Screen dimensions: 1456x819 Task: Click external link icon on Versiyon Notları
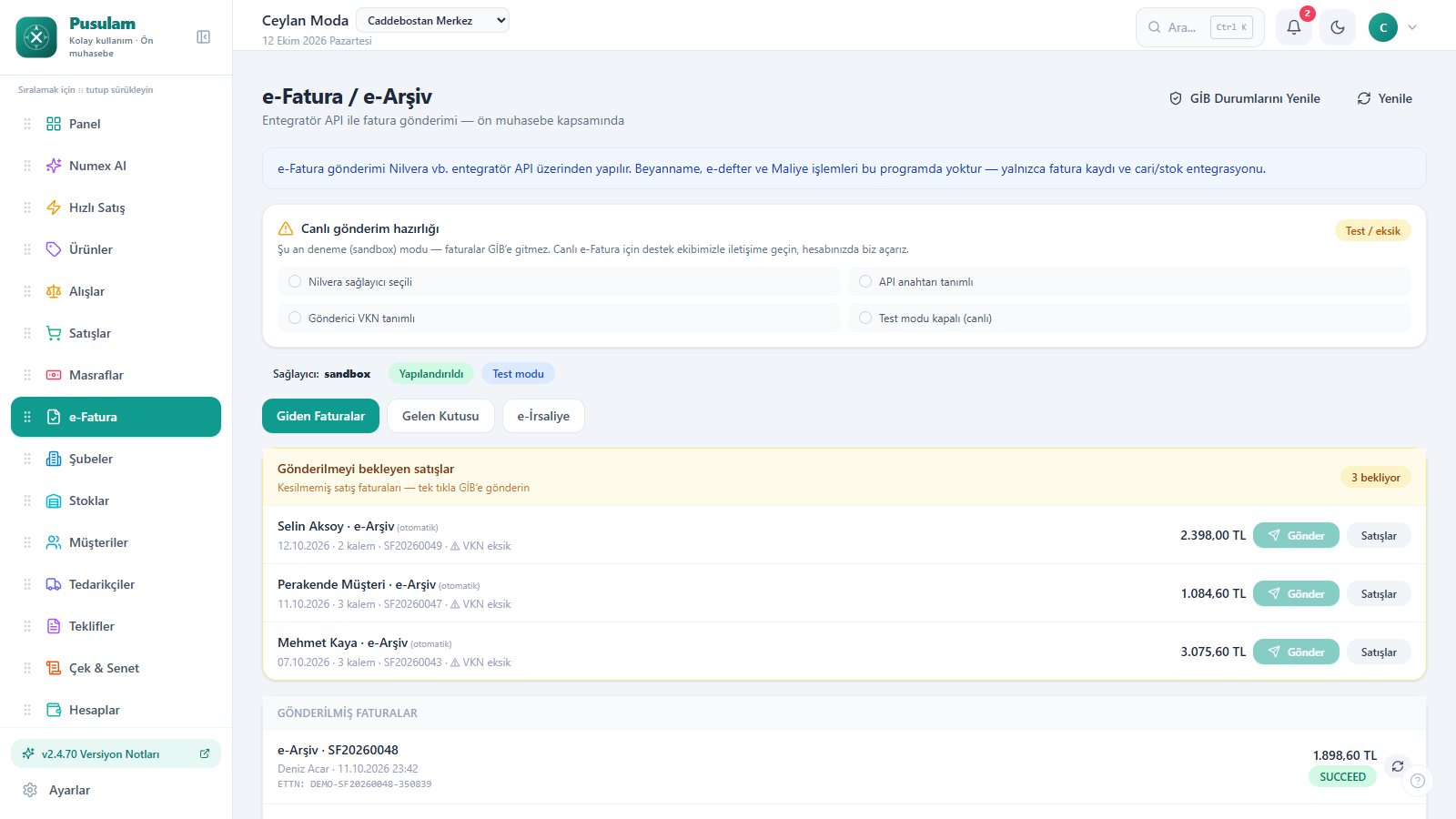pyautogui.click(x=205, y=753)
